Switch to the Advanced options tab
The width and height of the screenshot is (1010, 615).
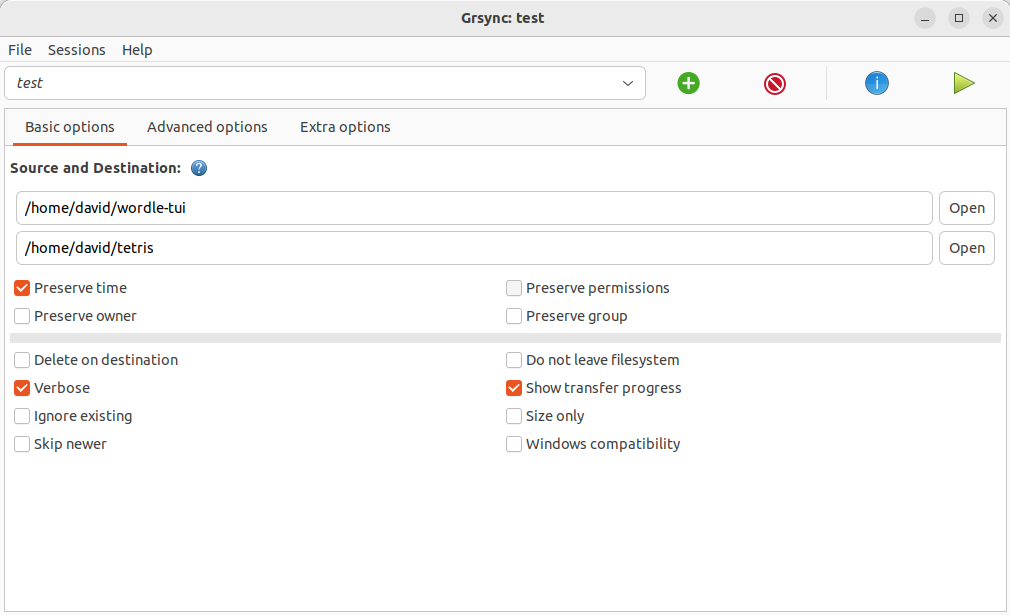207,127
